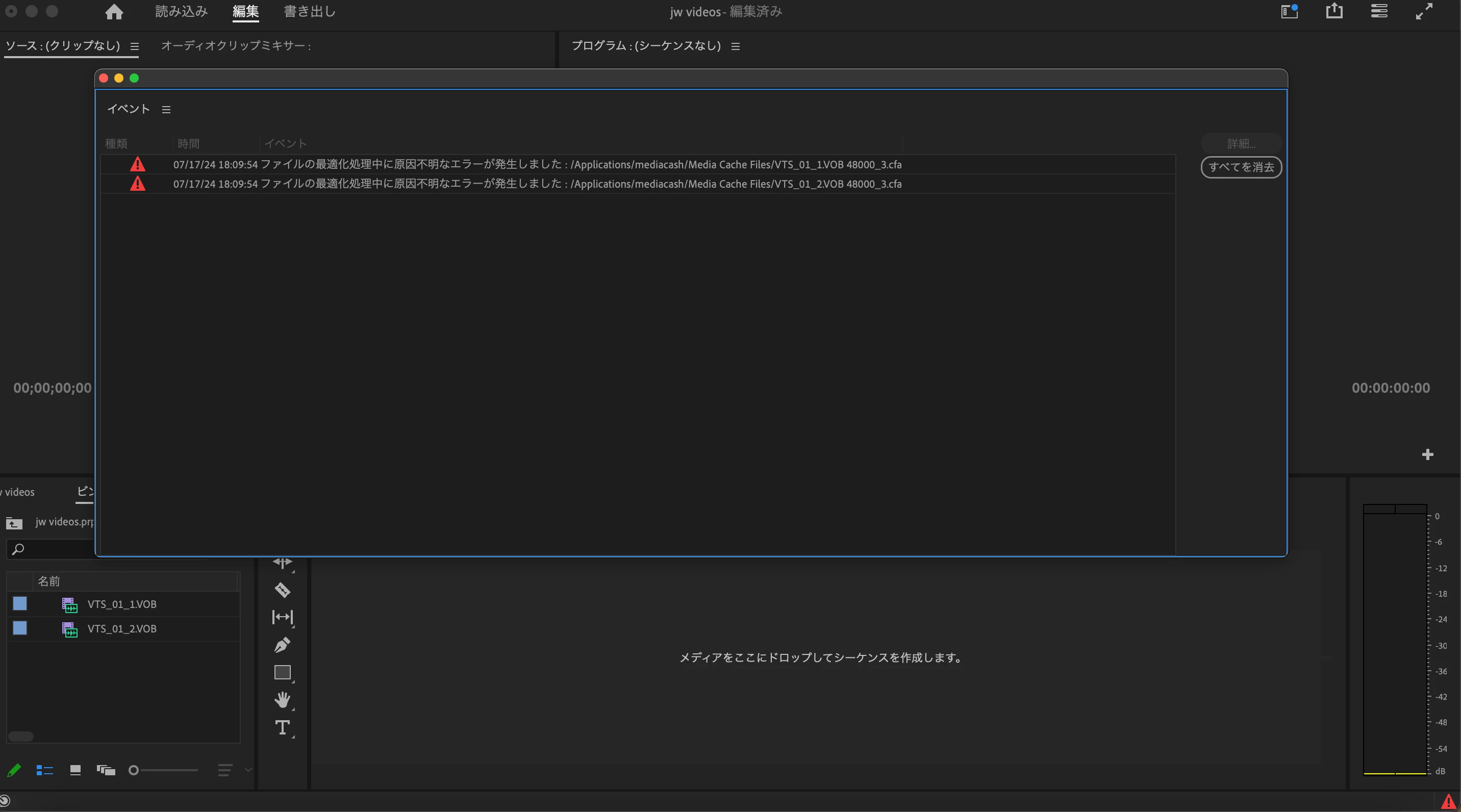The width and height of the screenshot is (1461, 812).
Task: Switch to the 読み込み workspace tab
Action: pos(182,12)
